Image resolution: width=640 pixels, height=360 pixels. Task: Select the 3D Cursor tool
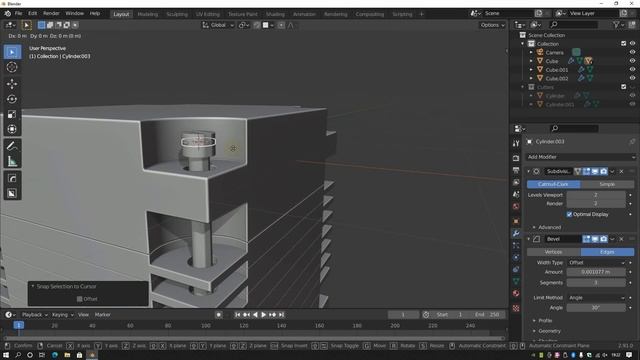(x=12, y=67)
